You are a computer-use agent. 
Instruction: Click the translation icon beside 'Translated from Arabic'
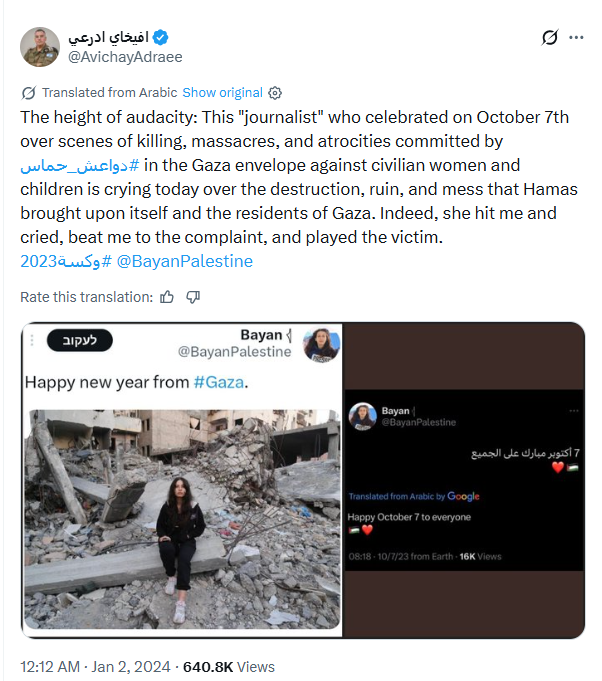28,92
